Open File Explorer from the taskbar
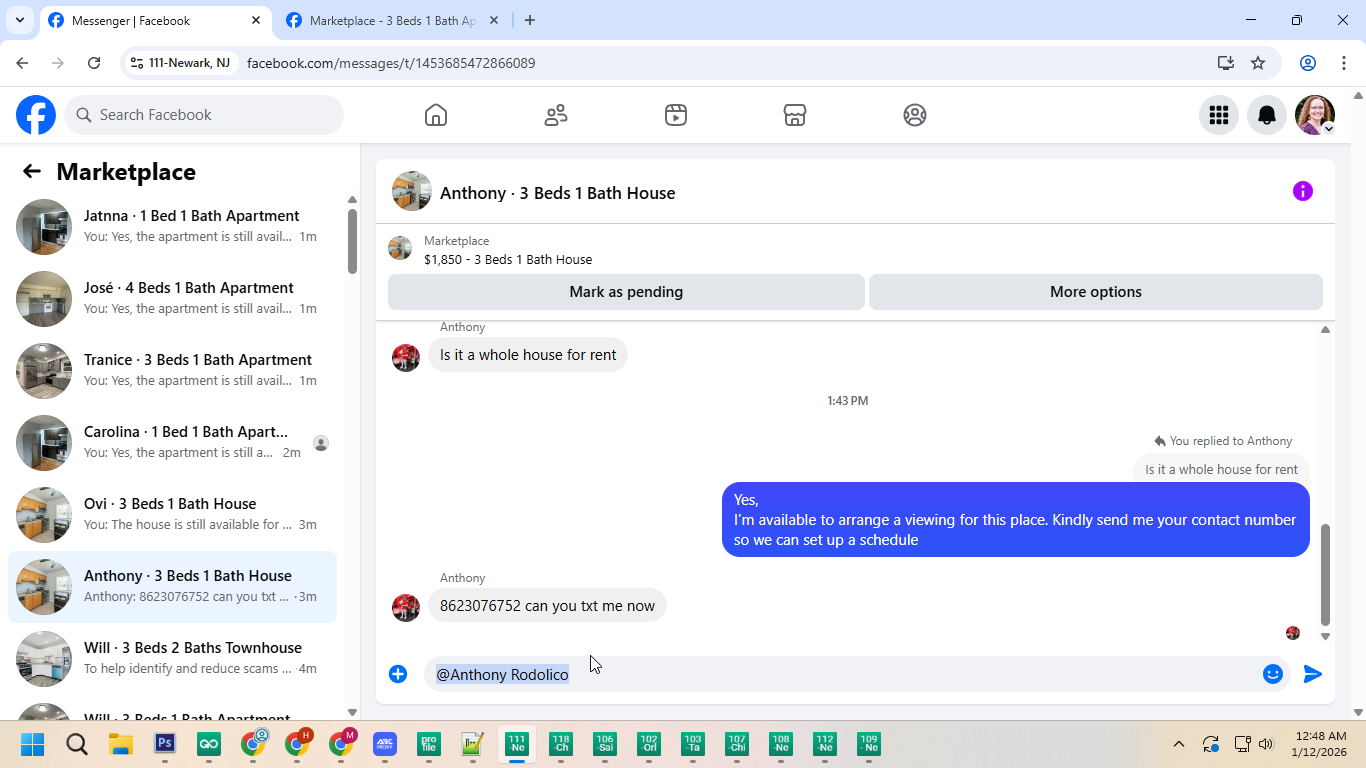The image size is (1366, 768). (x=121, y=744)
